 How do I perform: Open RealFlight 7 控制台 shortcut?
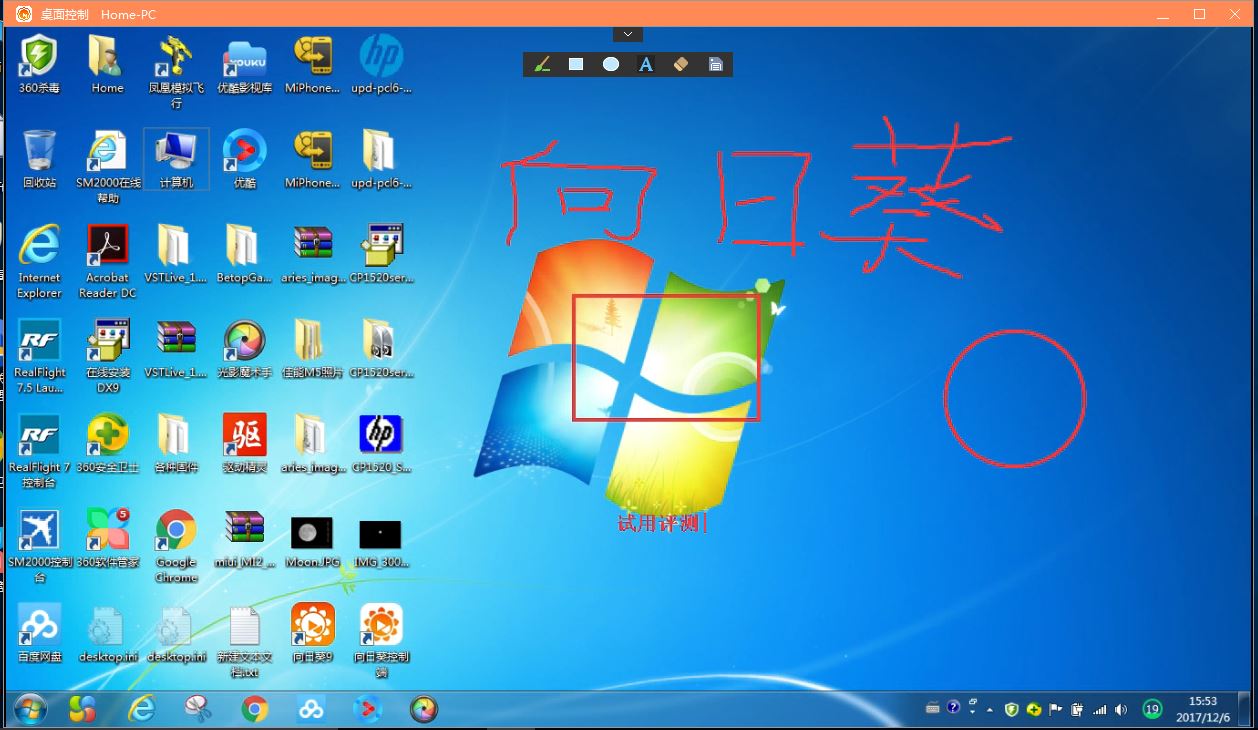coord(39,452)
